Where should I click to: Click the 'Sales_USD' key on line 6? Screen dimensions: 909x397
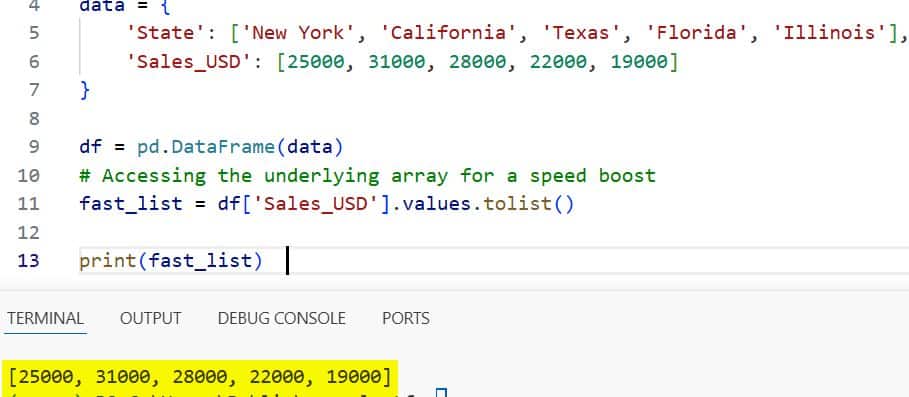[x=190, y=61]
